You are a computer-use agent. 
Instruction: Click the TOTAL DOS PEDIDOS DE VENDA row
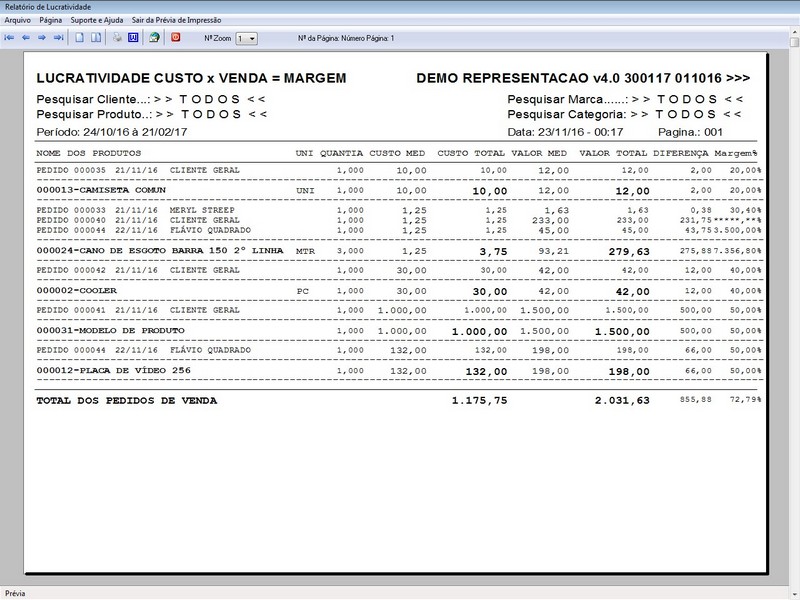(398, 401)
